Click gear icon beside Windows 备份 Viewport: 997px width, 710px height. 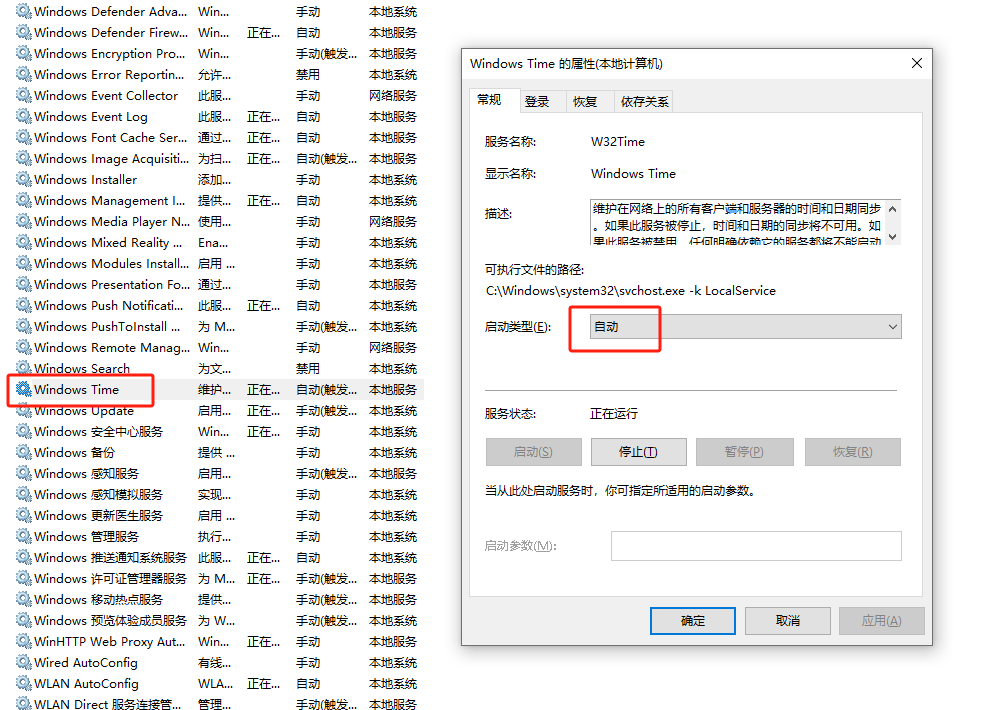point(24,452)
